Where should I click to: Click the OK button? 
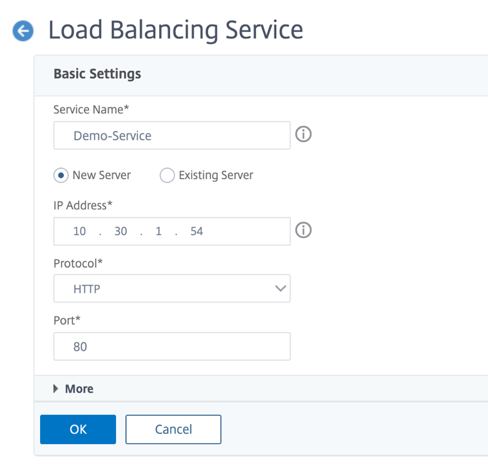click(78, 429)
